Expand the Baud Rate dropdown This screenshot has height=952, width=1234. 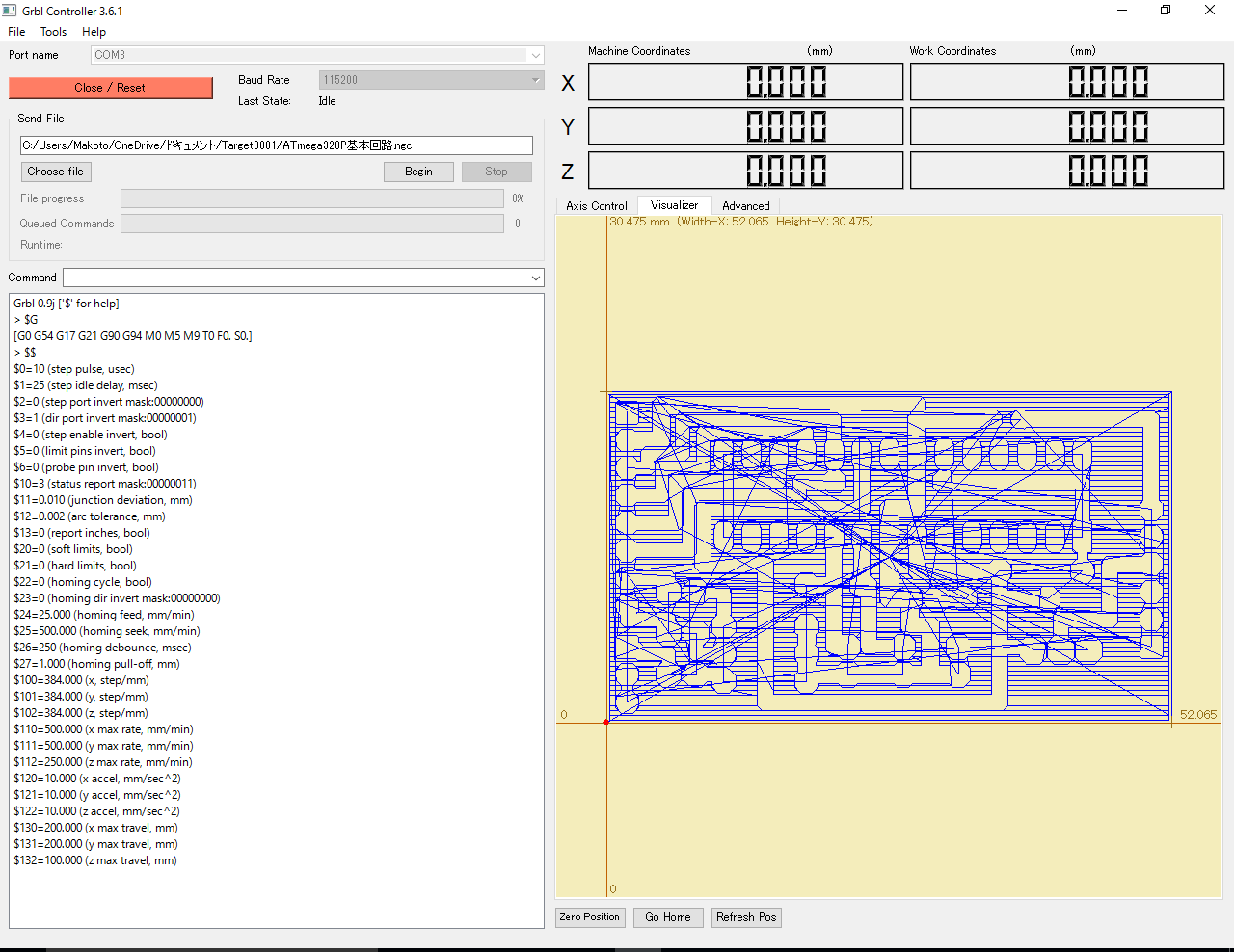pos(535,80)
